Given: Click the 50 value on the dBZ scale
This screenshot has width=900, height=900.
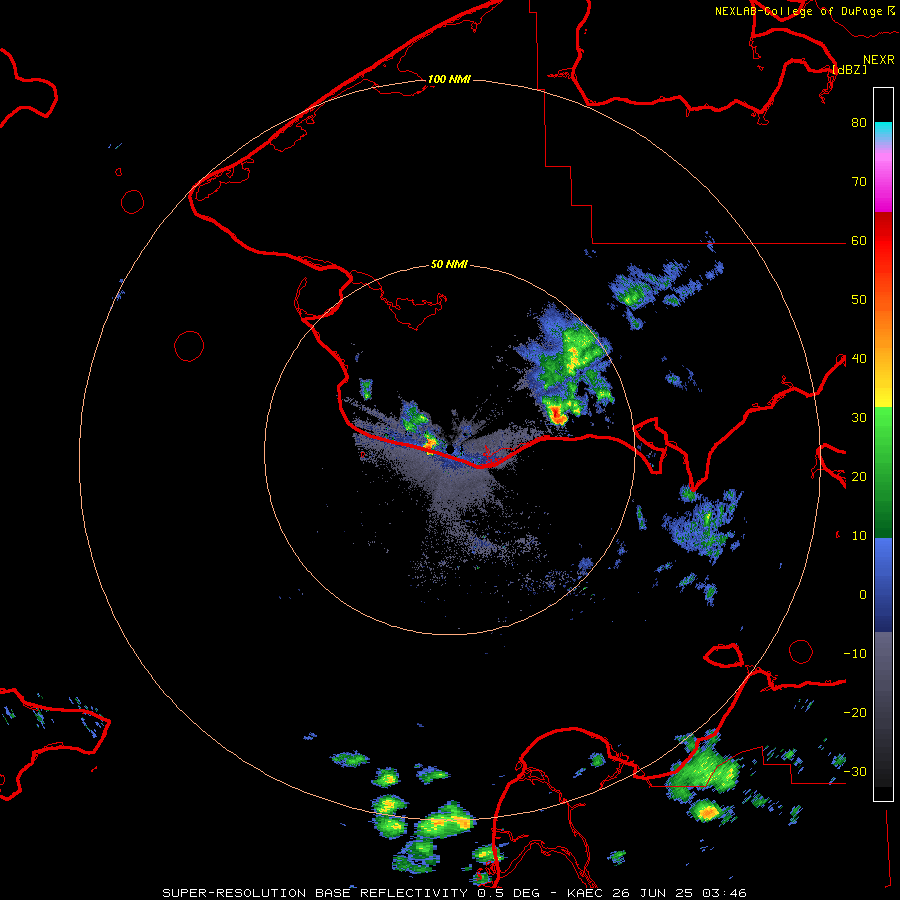Looking at the screenshot, I should pyautogui.click(x=859, y=300).
